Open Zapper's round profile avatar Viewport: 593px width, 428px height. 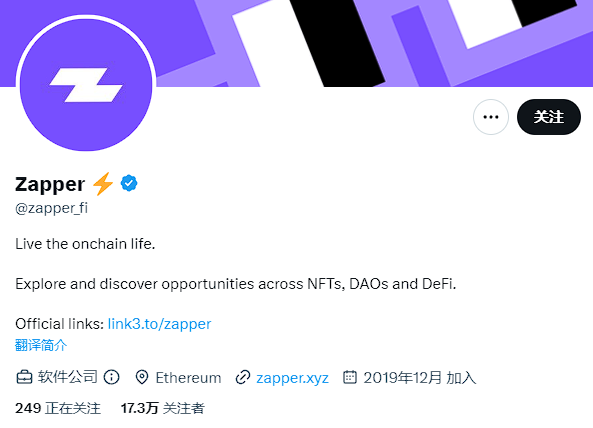[86, 85]
